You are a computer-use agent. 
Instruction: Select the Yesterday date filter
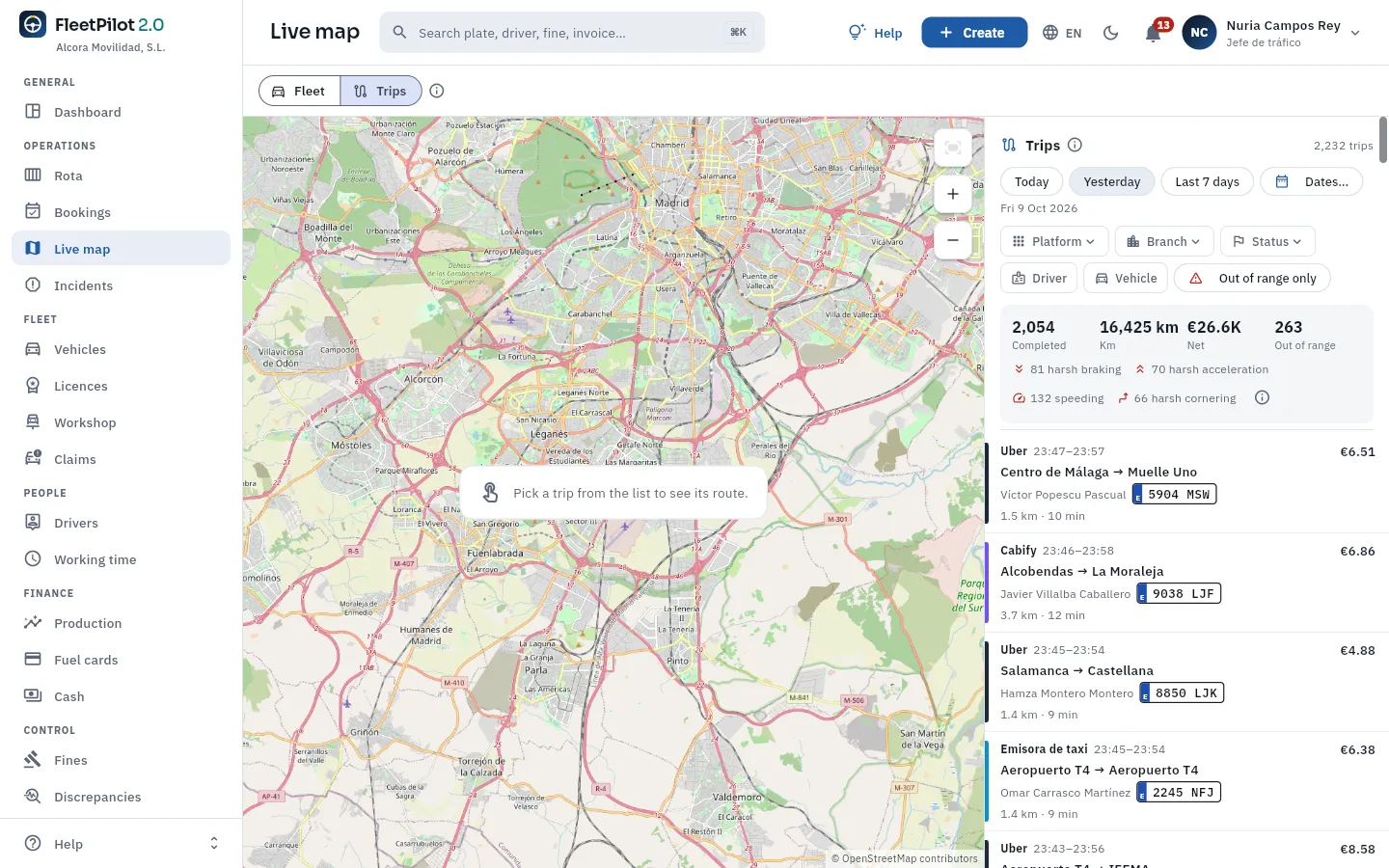[x=1111, y=181]
